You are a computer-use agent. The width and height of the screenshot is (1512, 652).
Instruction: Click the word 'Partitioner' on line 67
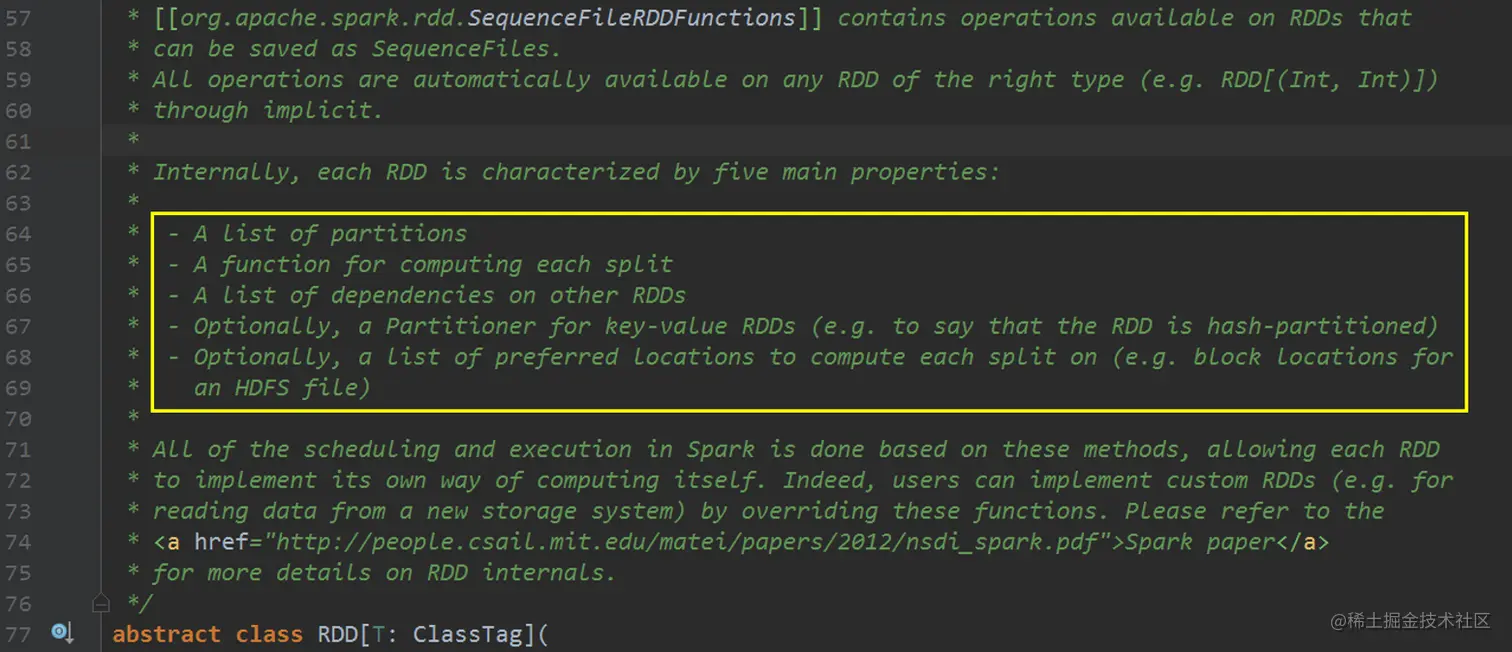460,326
